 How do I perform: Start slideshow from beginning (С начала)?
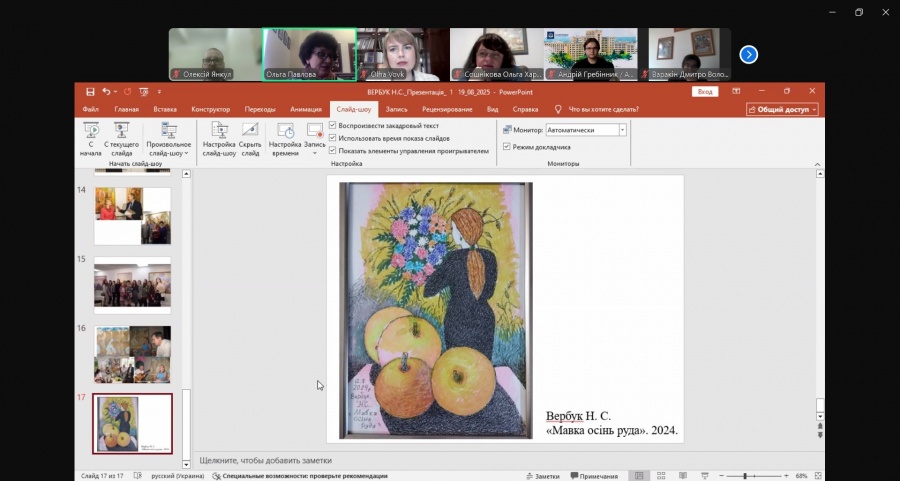(91, 137)
